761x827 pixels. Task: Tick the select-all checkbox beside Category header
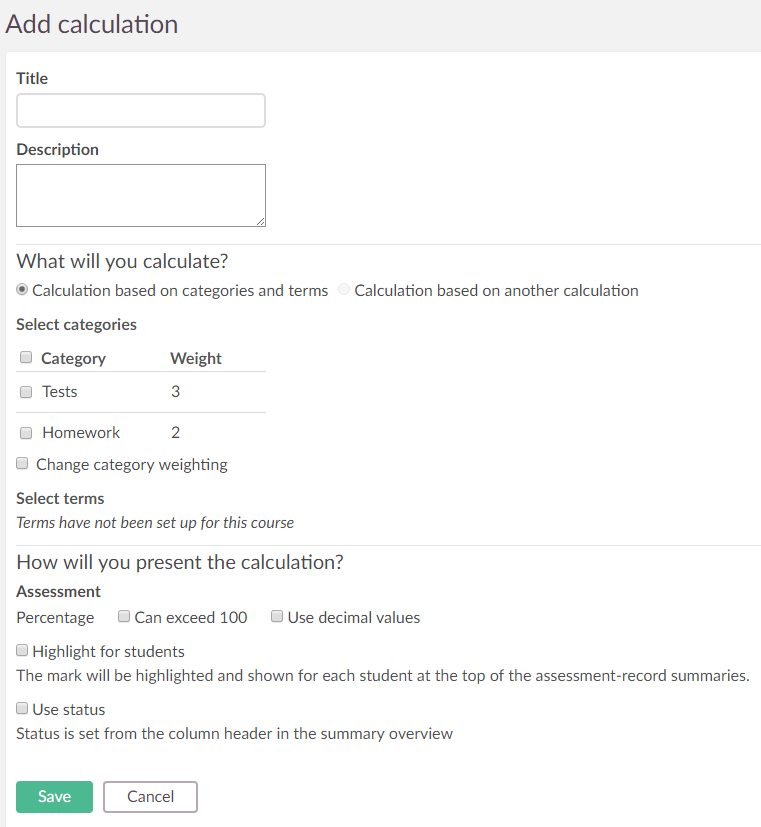27,357
